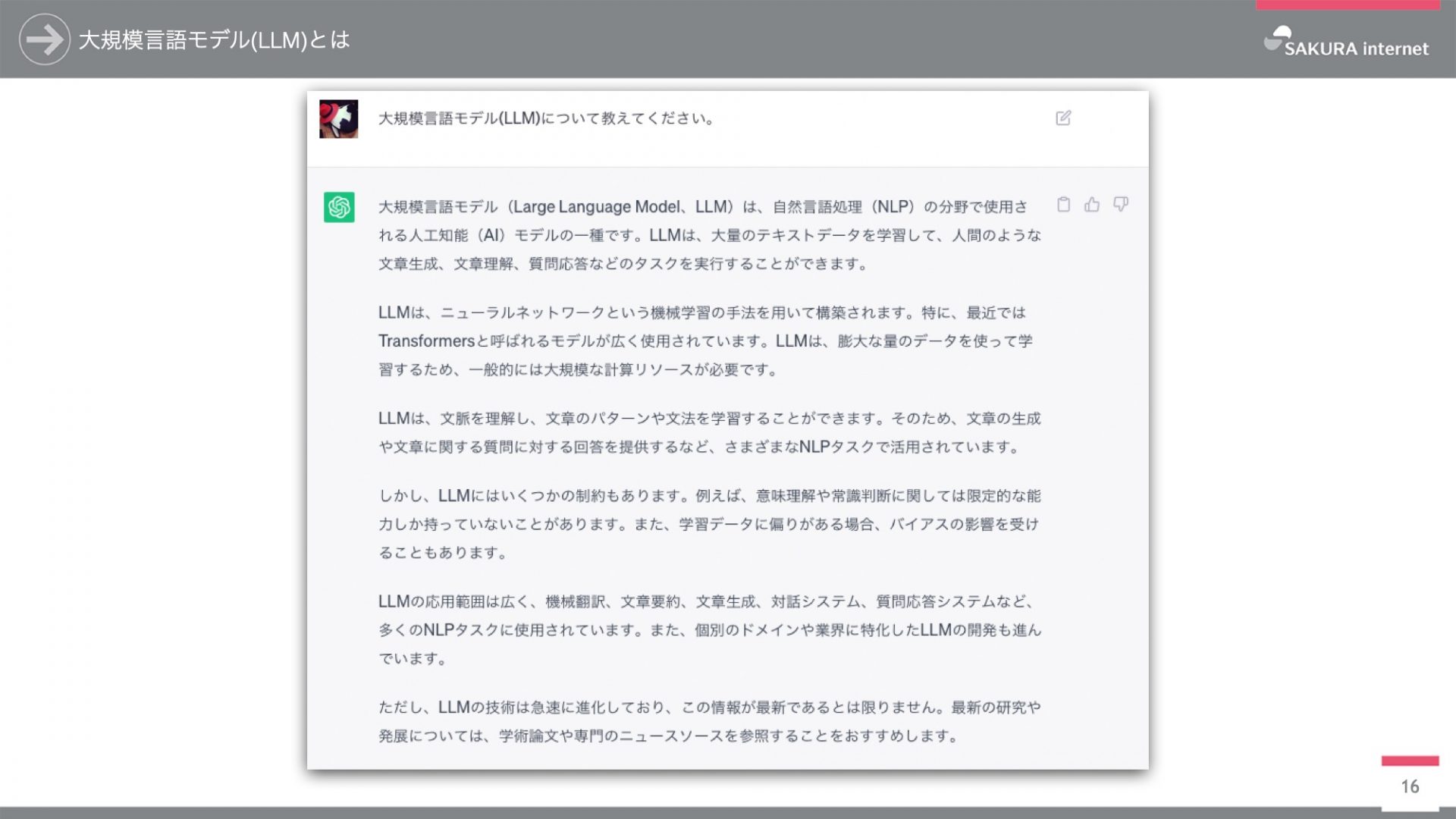This screenshot has width=1456, height=819.
Task: Click the word Transformers in the reply
Action: point(426,341)
